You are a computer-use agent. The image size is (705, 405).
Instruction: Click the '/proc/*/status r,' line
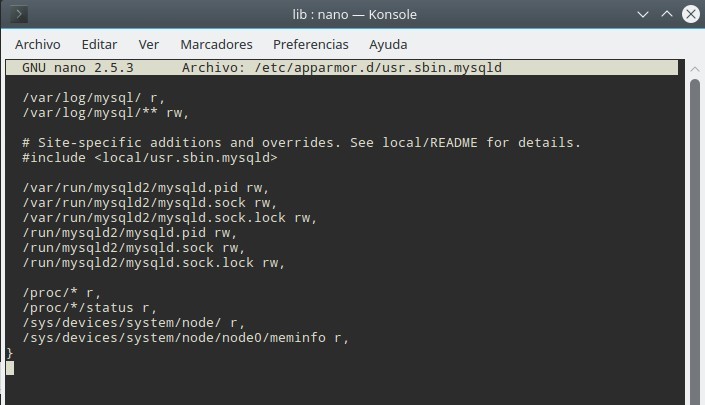[x=89, y=308]
